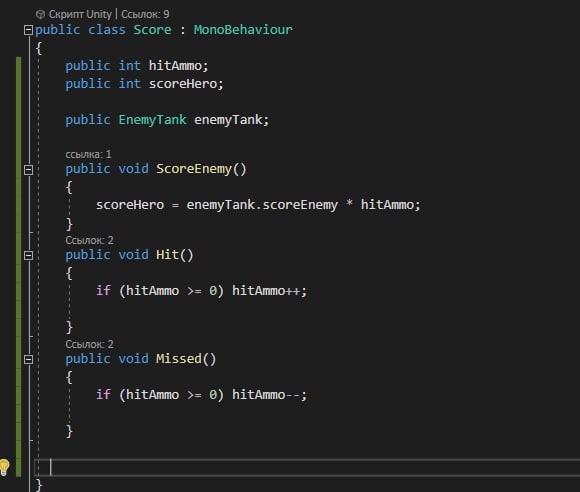Collapse the Hit method region
The height and width of the screenshot is (492, 580).
[28, 255]
